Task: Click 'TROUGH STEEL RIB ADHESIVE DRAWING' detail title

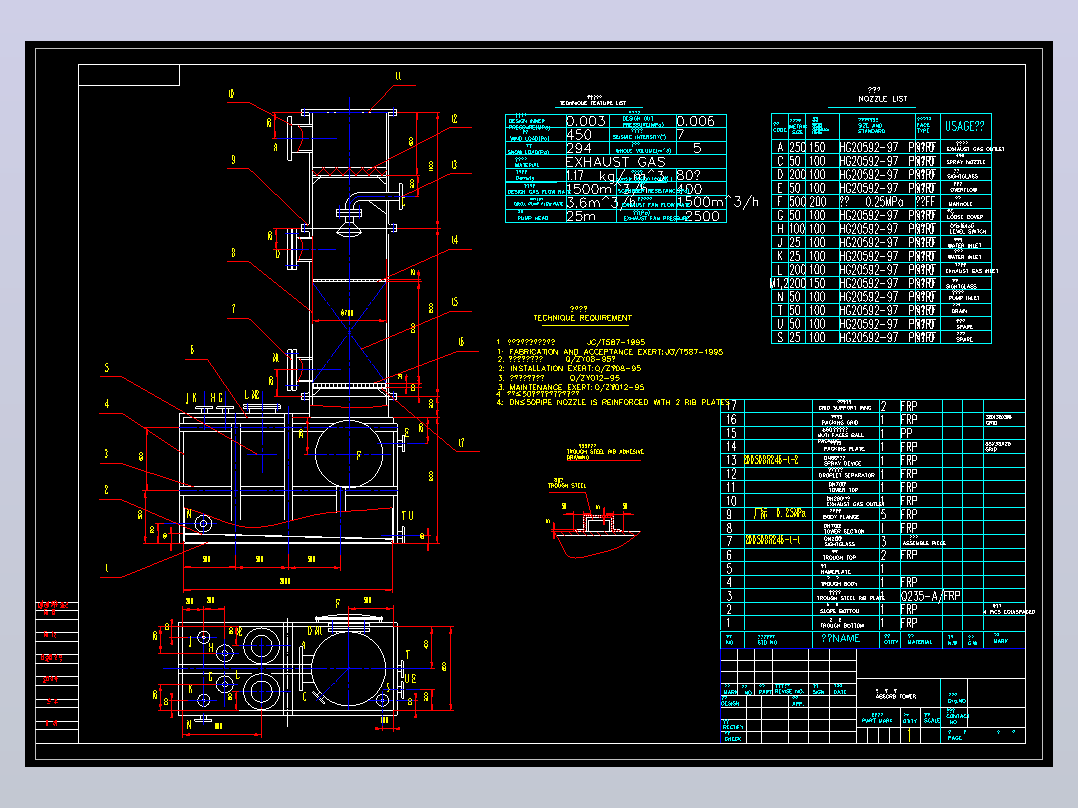Action: coord(605,454)
